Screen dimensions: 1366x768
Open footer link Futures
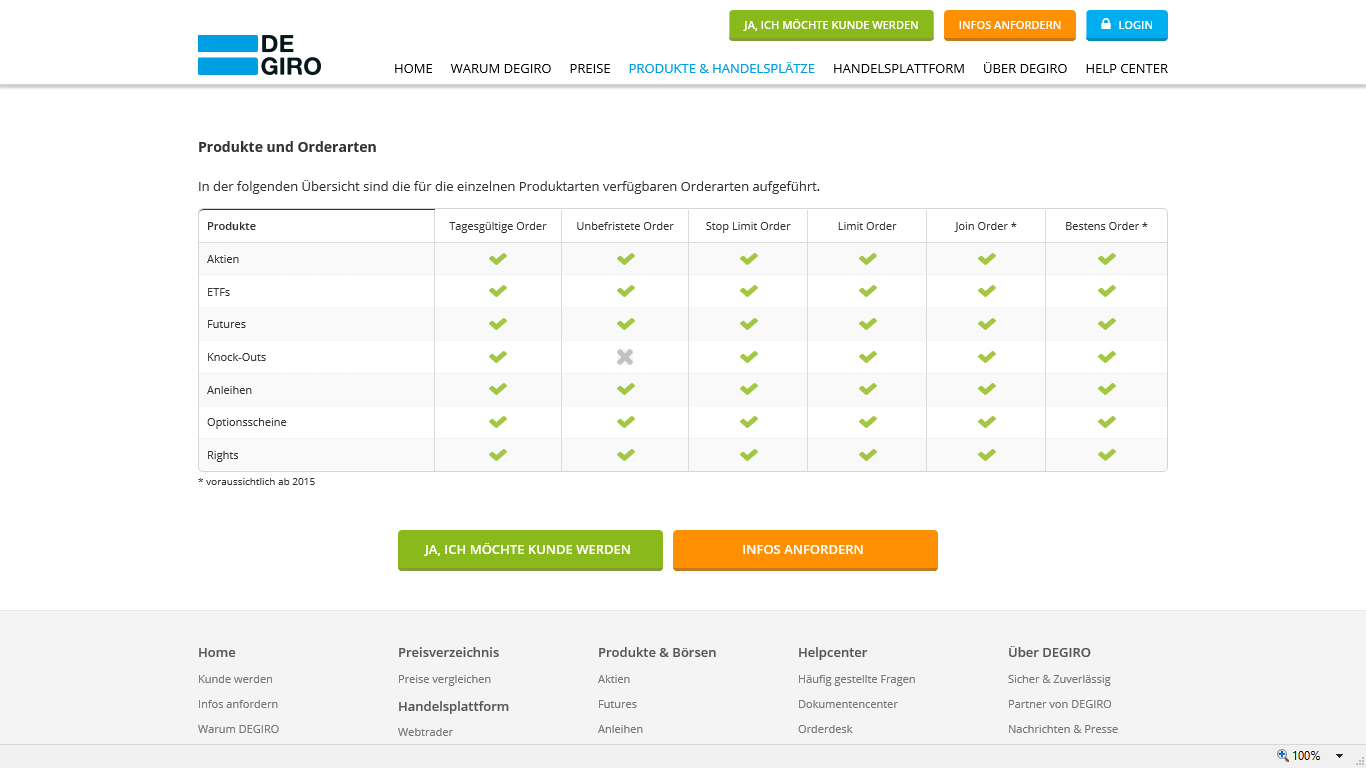click(617, 704)
